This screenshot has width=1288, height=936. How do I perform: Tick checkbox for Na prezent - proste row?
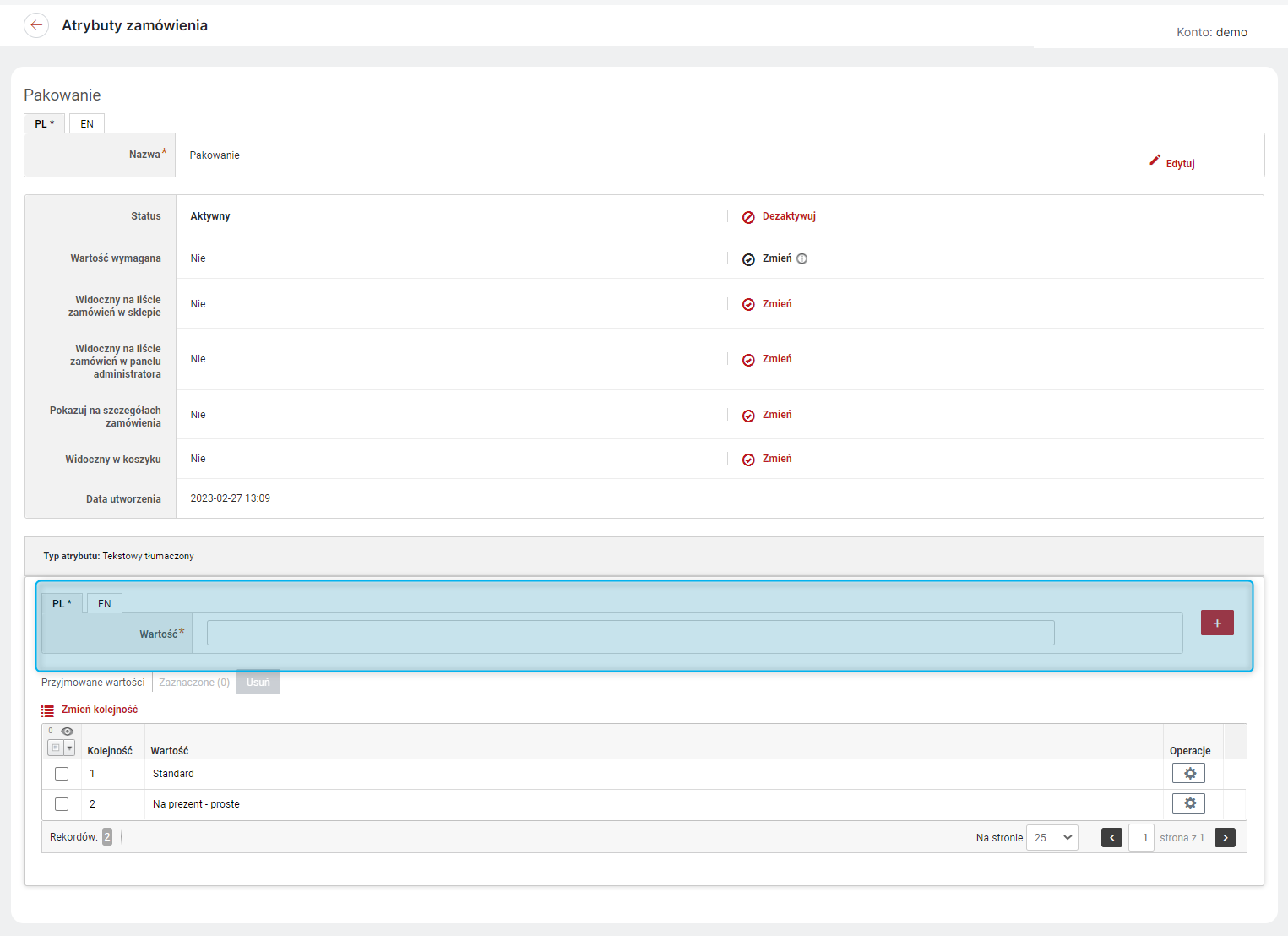point(62,804)
